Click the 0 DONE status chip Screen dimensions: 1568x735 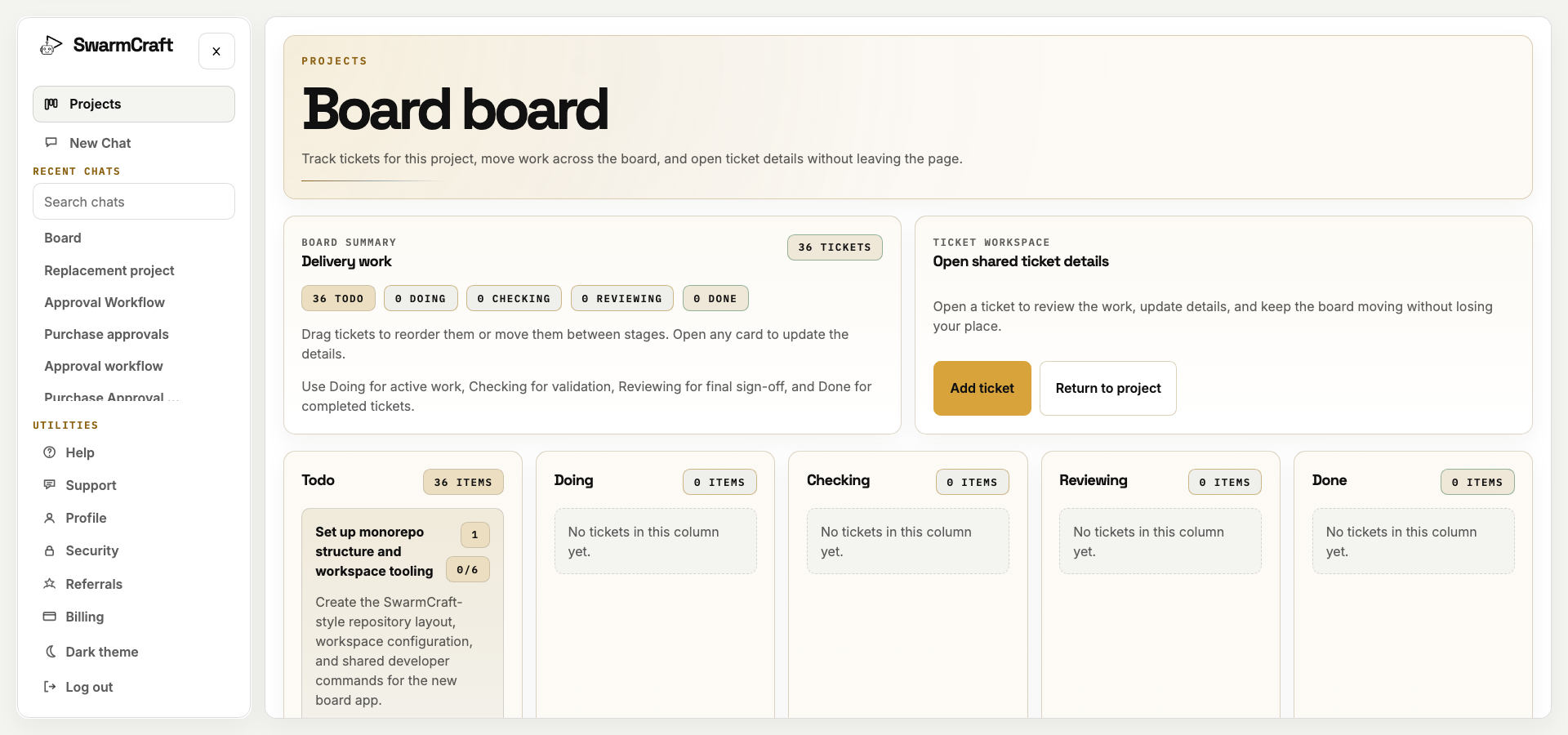pos(715,299)
